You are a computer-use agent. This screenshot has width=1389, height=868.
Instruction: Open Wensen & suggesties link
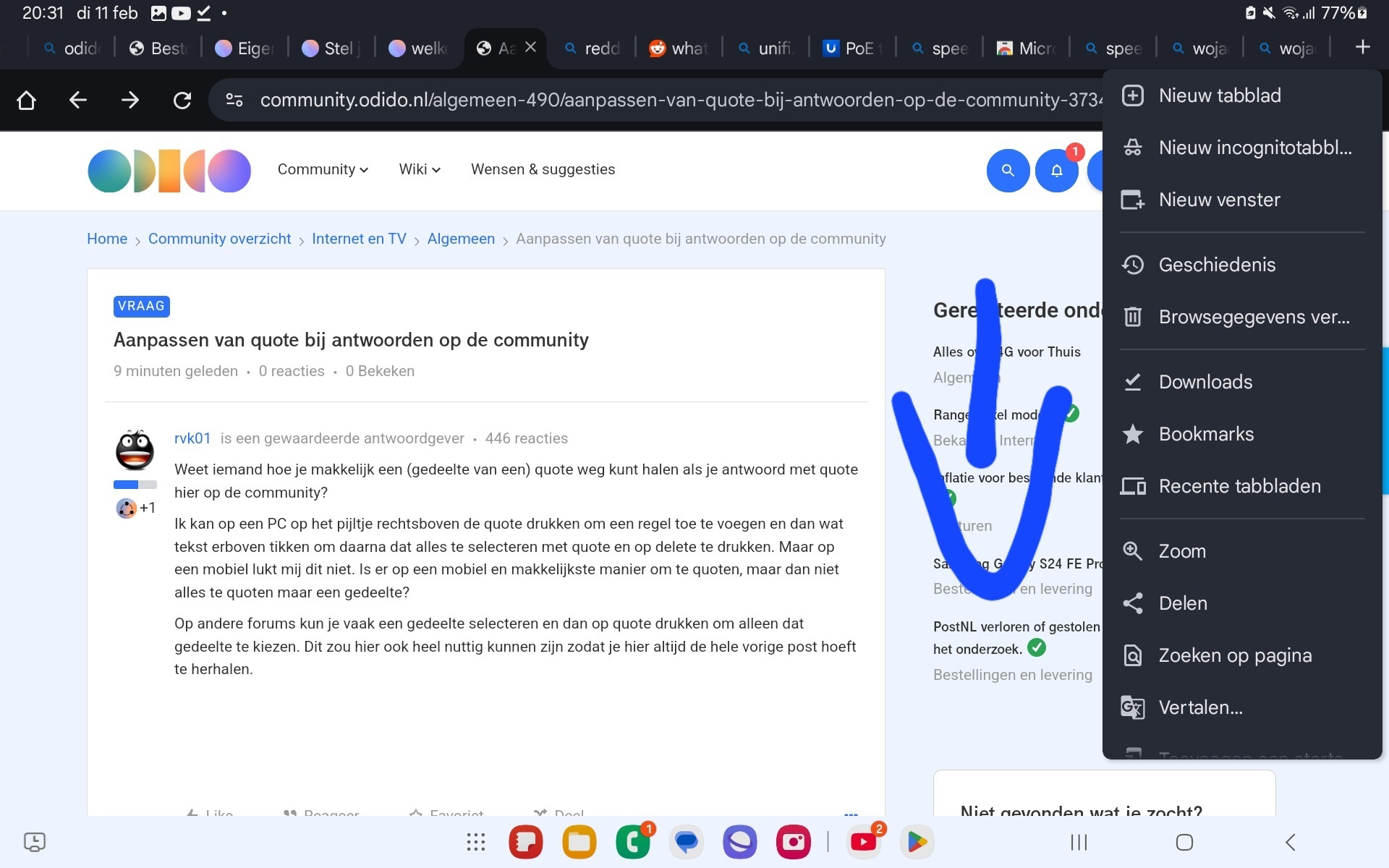coord(543,169)
